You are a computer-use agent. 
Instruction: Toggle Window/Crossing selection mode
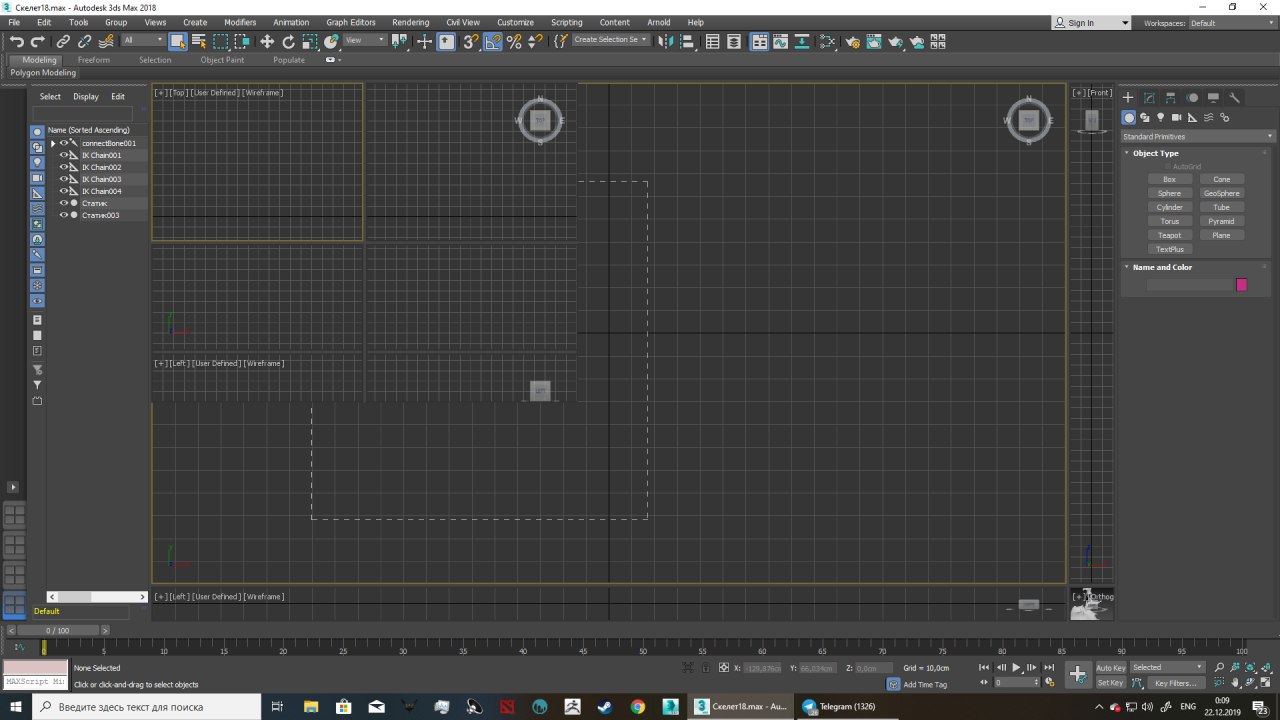tap(242, 41)
